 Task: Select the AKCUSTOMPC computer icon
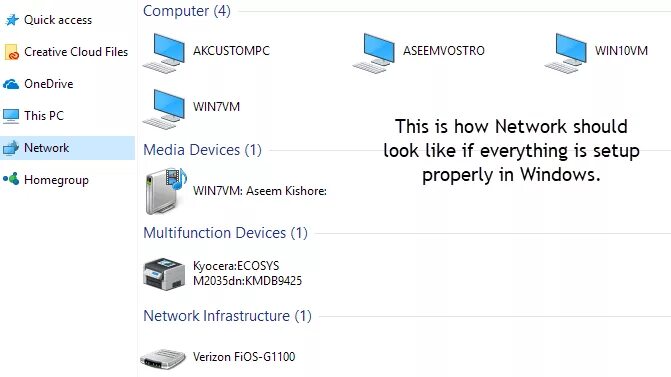(x=164, y=53)
